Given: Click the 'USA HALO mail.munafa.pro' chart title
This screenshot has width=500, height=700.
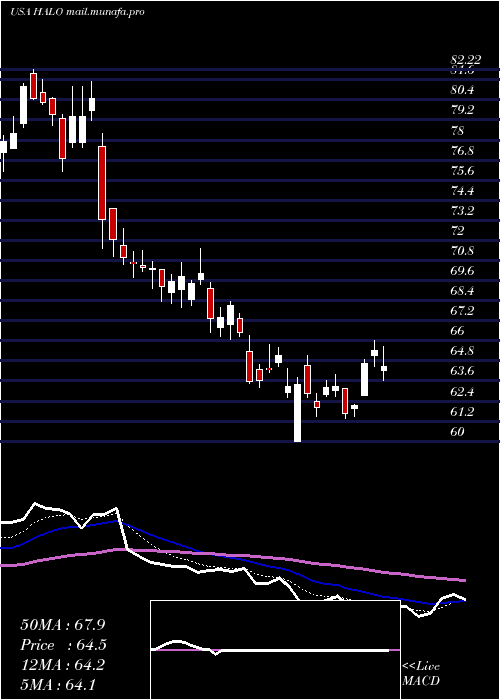Looking at the screenshot, I should [77, 12].
